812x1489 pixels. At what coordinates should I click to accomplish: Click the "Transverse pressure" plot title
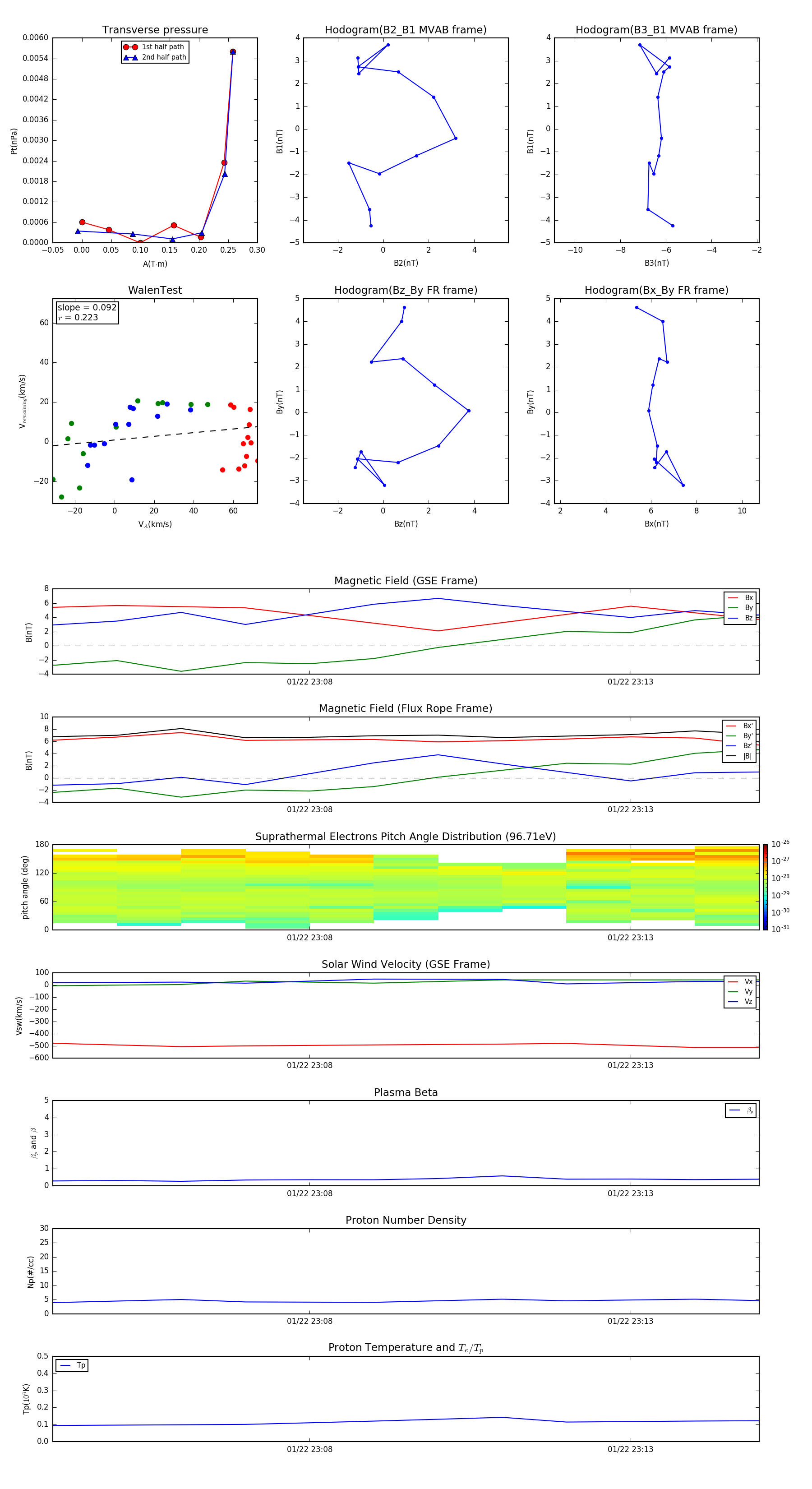pyautogui.click(x=155, y=30)
